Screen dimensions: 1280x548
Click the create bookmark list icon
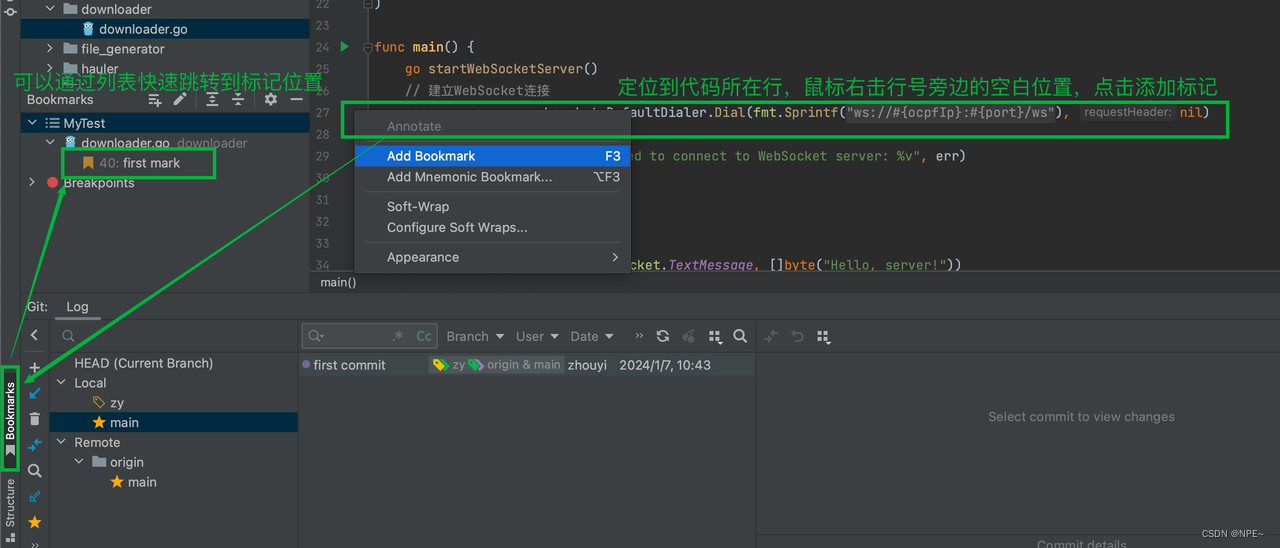155,100
